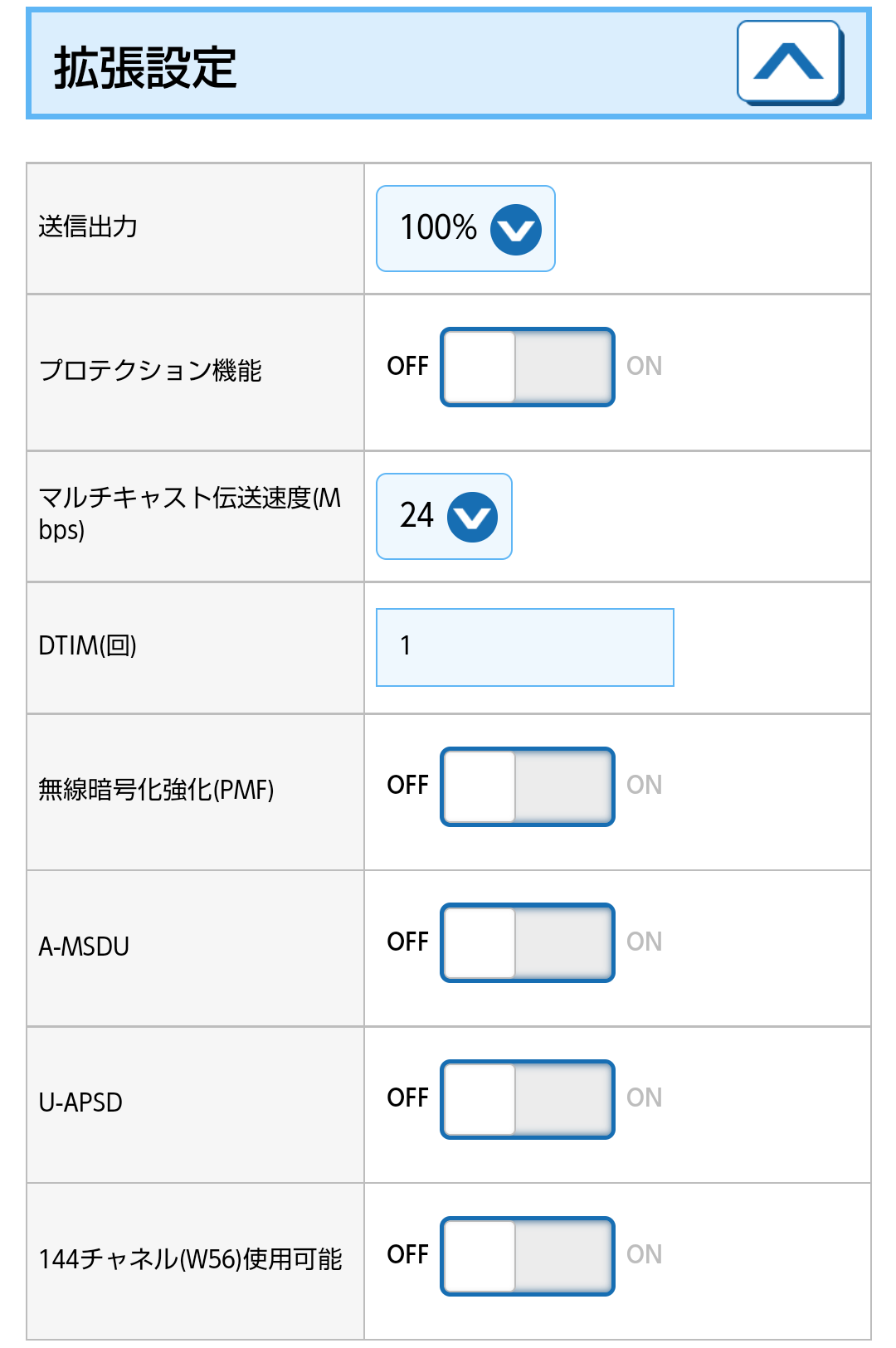Click the ON label for U-APSD
The image size is (896, 1348).
pos(644,1097)
